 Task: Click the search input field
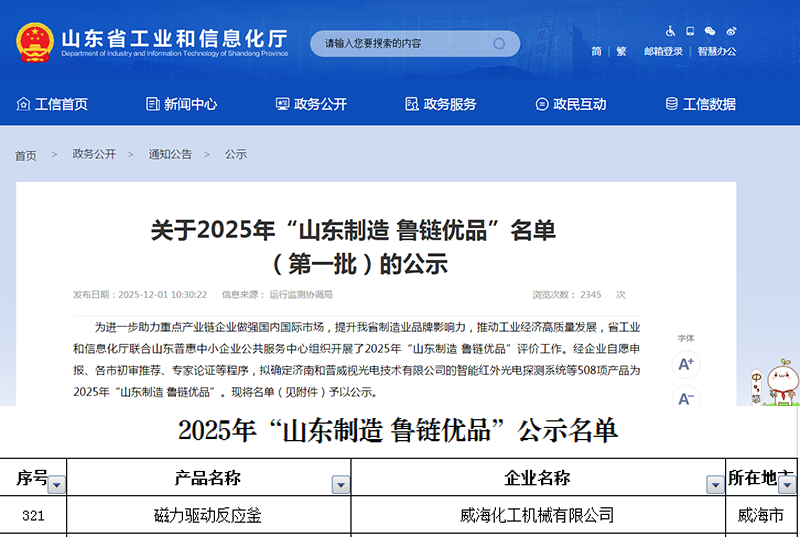coord(400,44)
